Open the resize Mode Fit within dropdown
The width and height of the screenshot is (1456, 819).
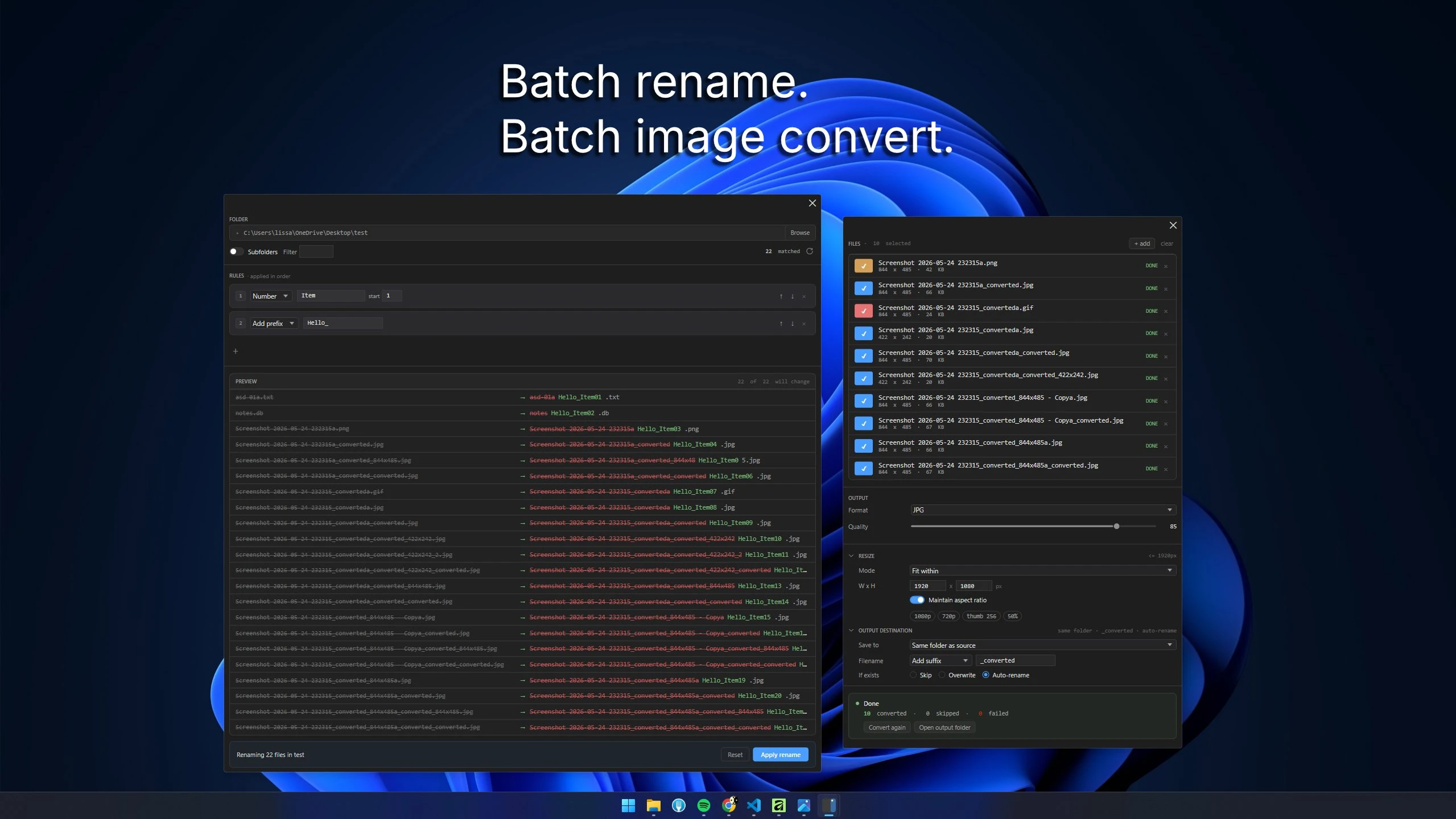point(1042,570)
